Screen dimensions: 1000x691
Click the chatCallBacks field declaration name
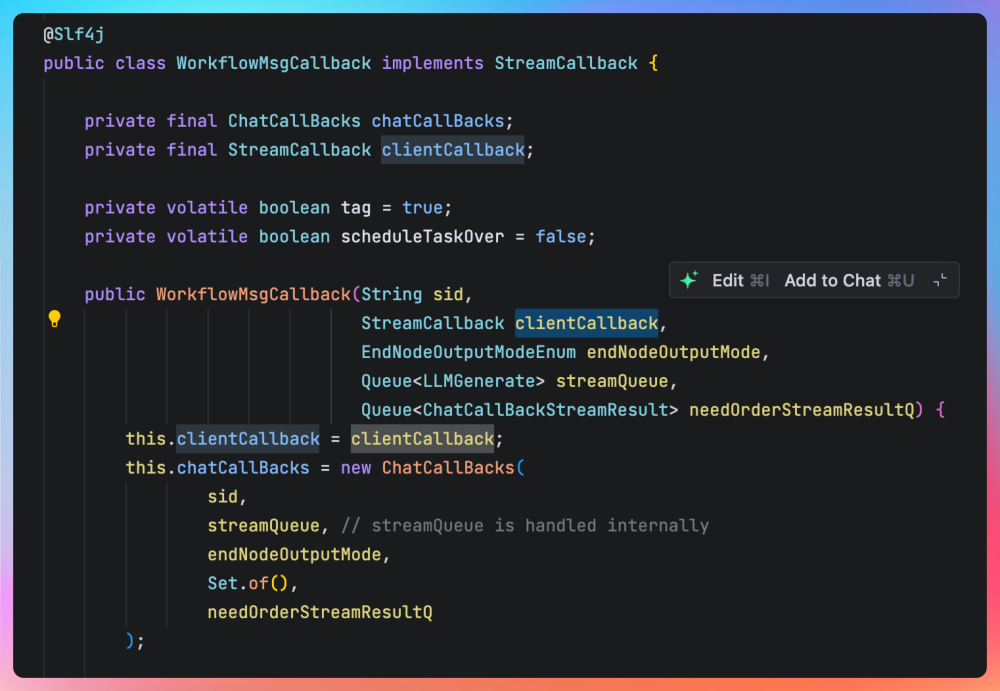(438, 121)
